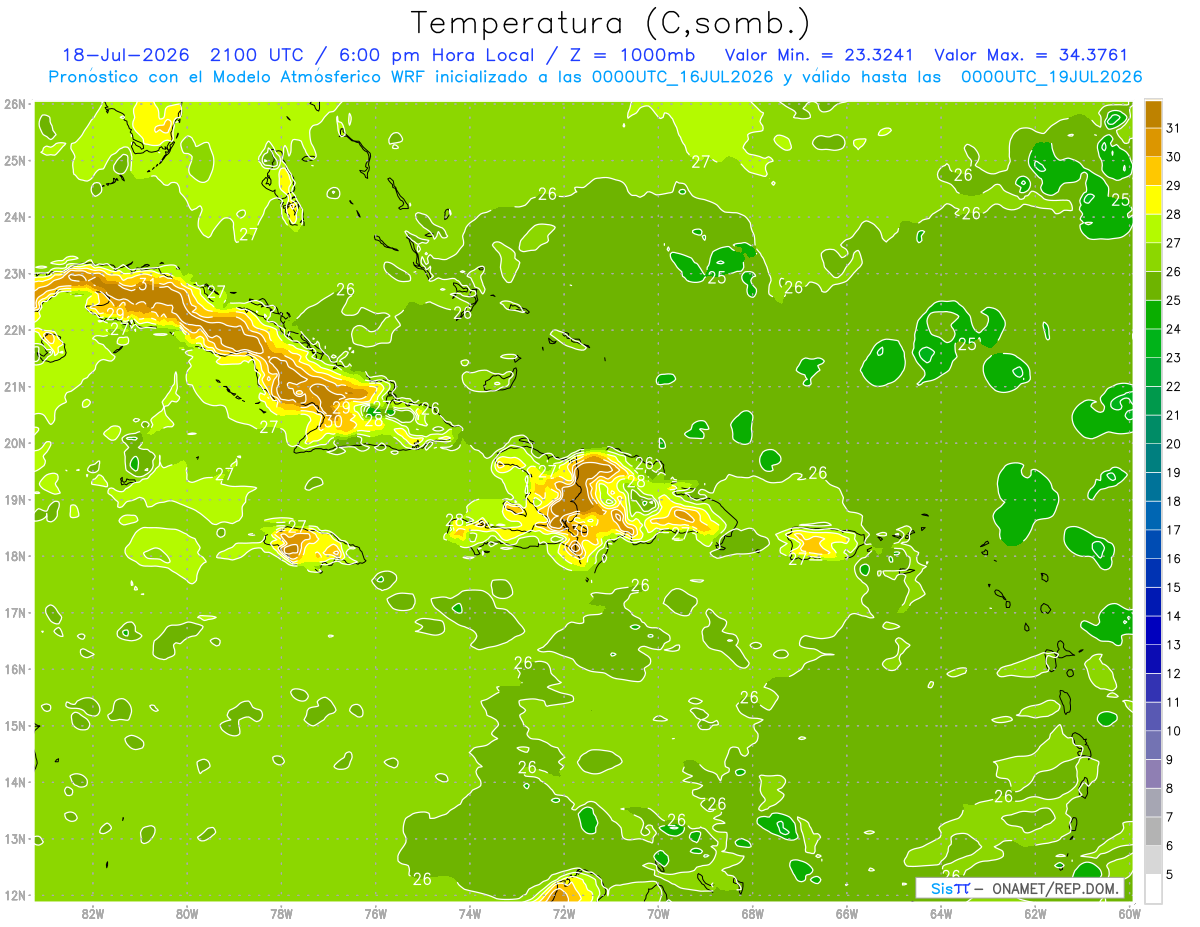The image size is (1200, 927).
Task: Click the colorbar legend value "17"
Action: click(1174, 530)
